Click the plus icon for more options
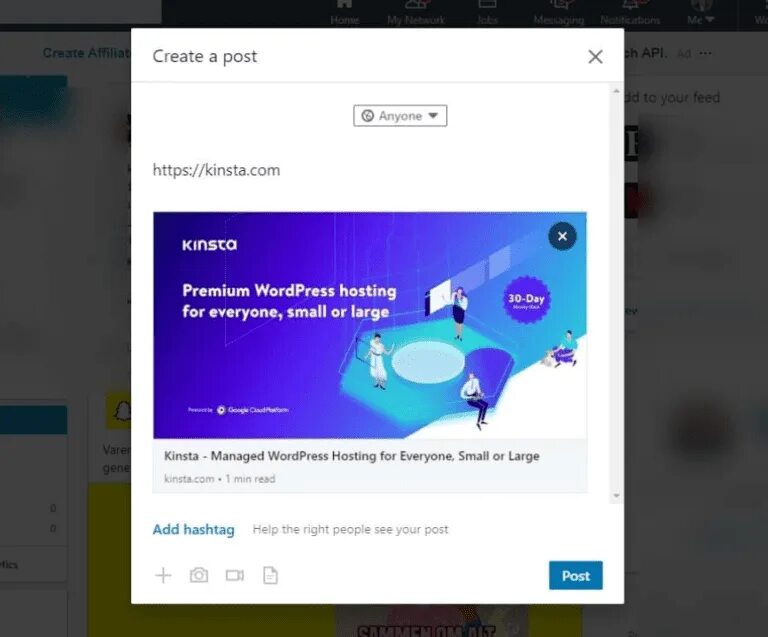 point(163,575)
